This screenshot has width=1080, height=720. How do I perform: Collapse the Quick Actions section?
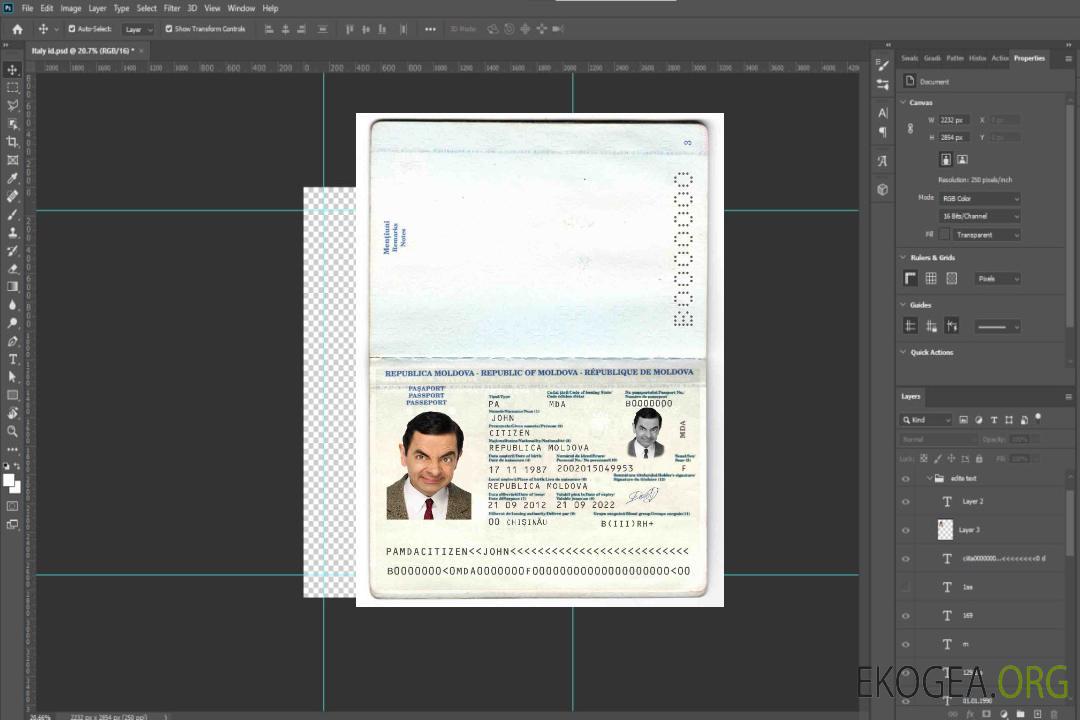point(904,352)
